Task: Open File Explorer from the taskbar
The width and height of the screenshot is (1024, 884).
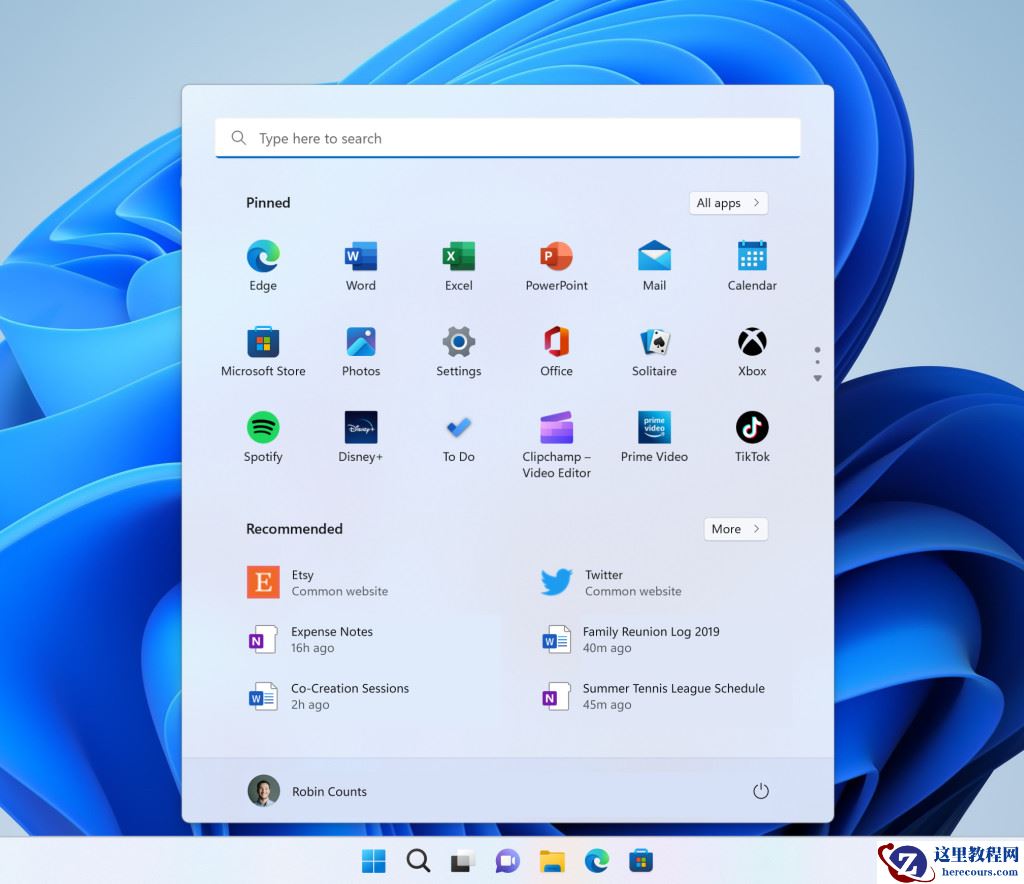Action: tap(552, 859)
